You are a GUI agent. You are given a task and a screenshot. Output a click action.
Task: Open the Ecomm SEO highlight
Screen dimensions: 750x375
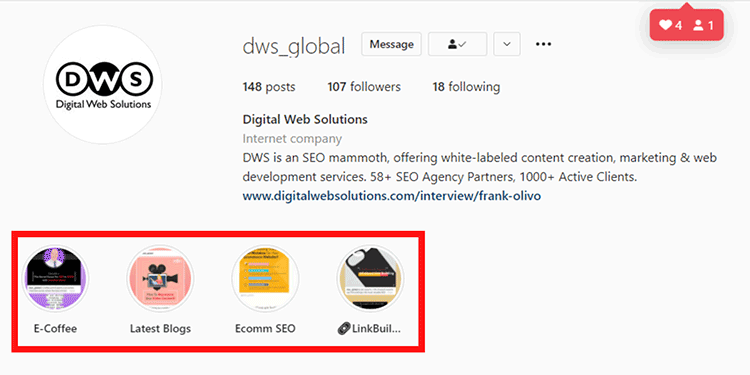(265, 278)
